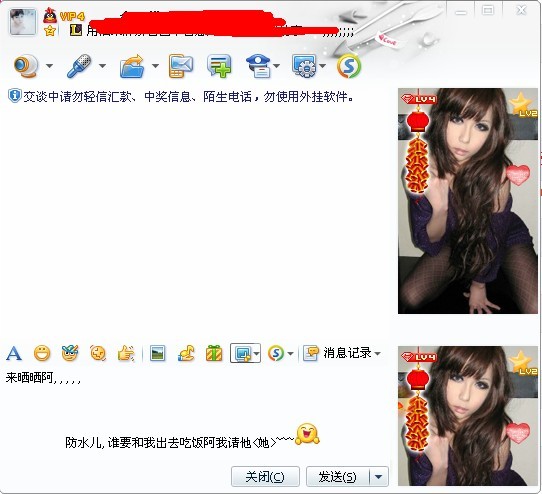Expand microphone voice options arrow
The height and width of the screenshot is (494, 542).
102,66
